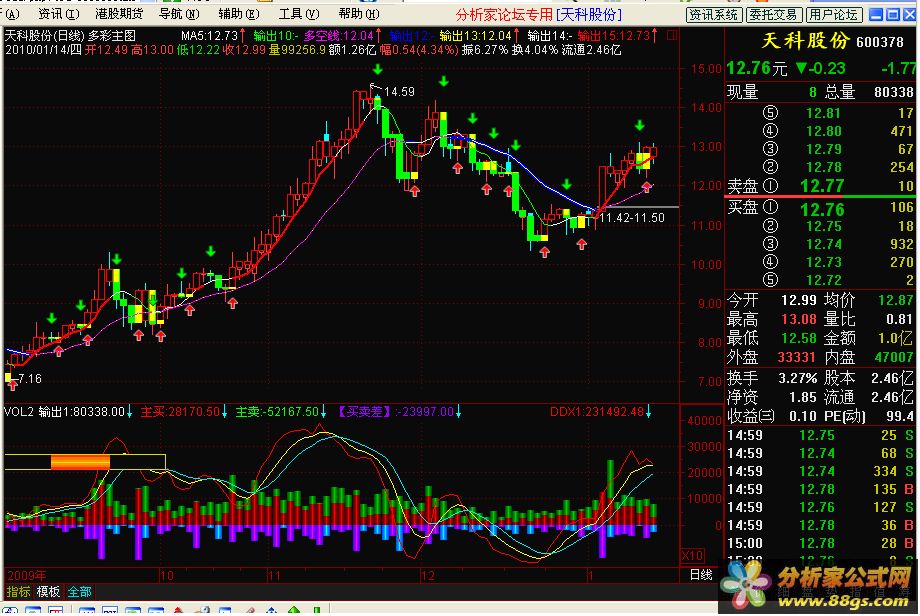Select the 卖盘① price 12.77

tap(822, 186)
